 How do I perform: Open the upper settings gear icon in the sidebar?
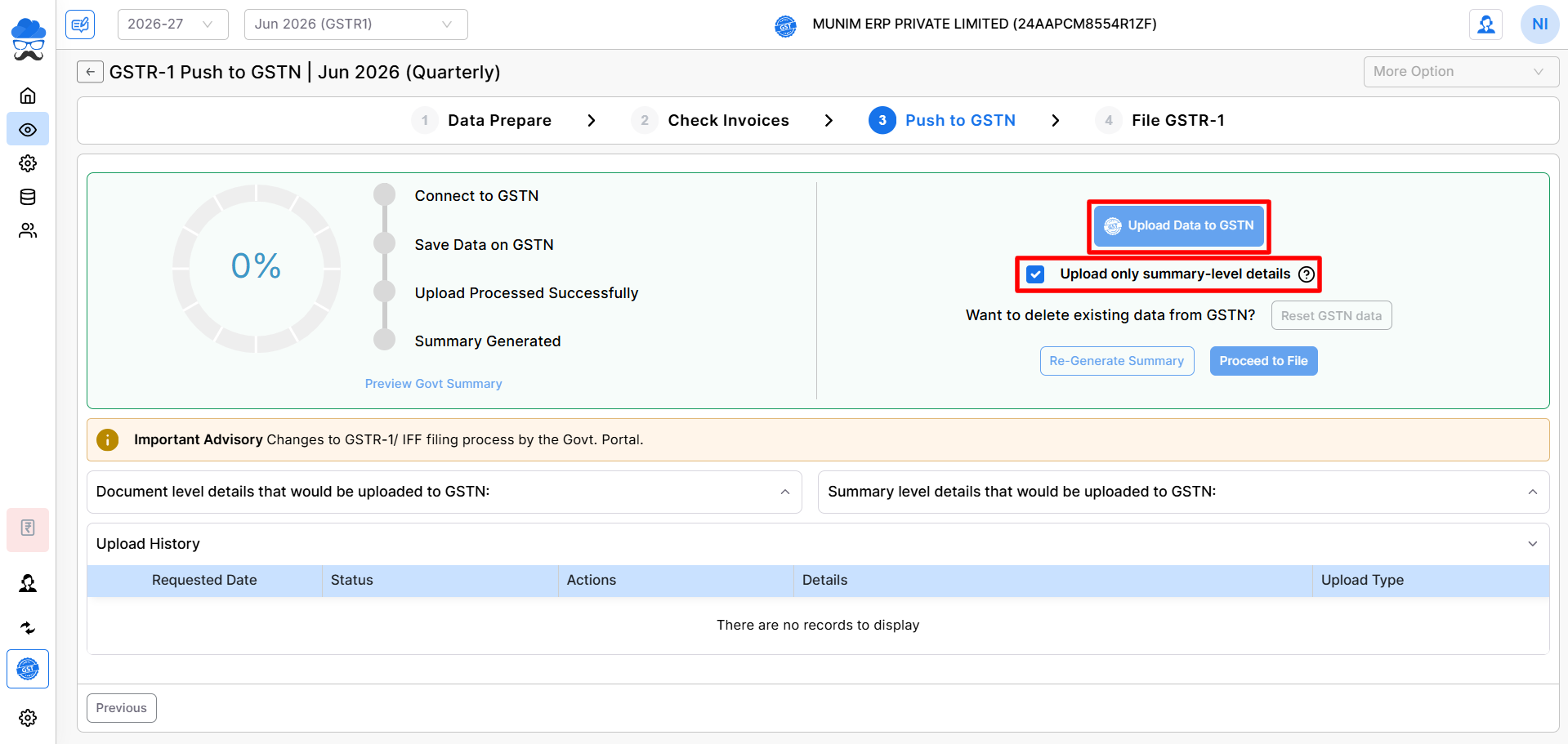pyautogui.click(x=28, y=163)
